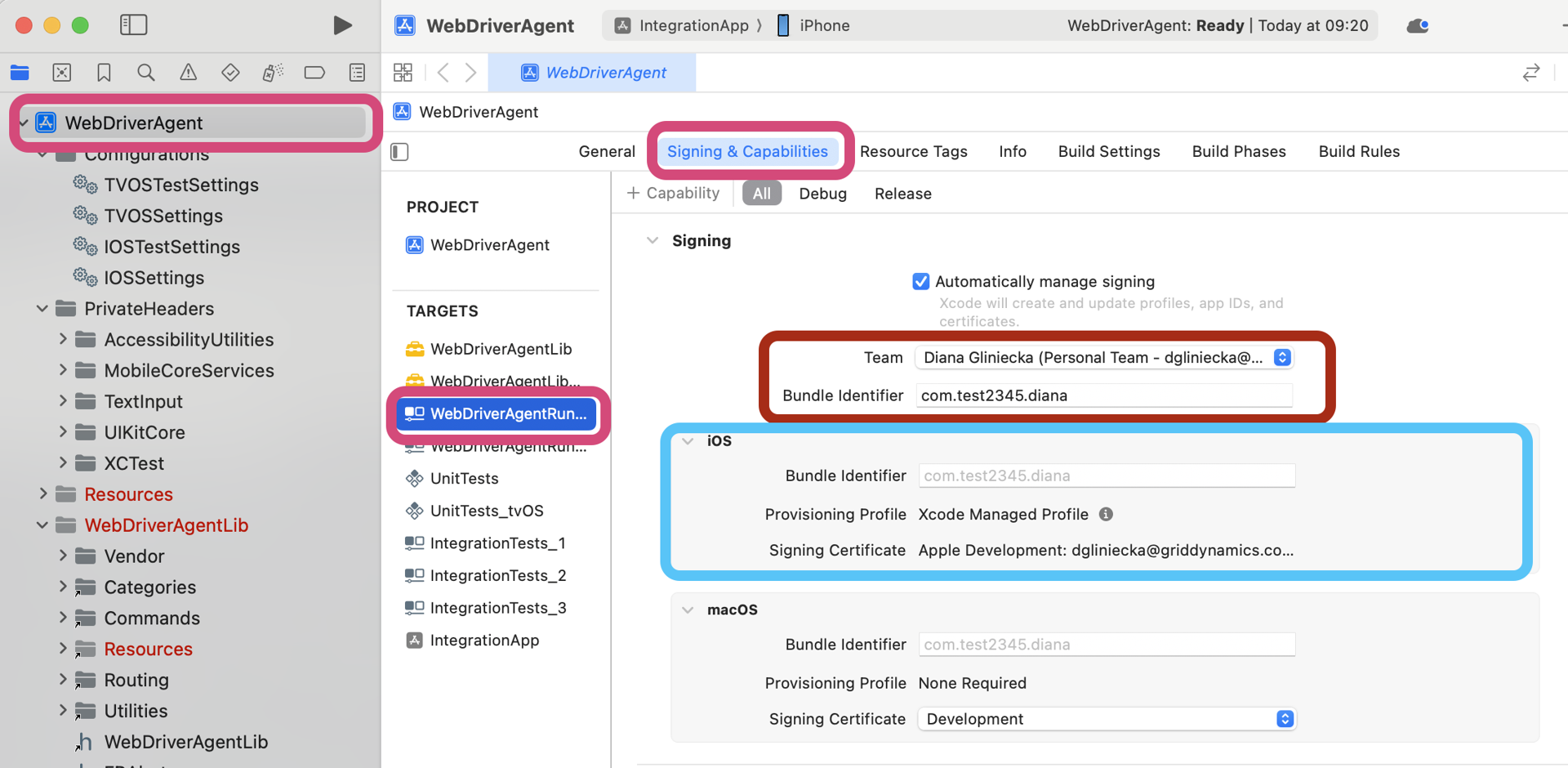Expand the TextInput folder

pos(63,401)
